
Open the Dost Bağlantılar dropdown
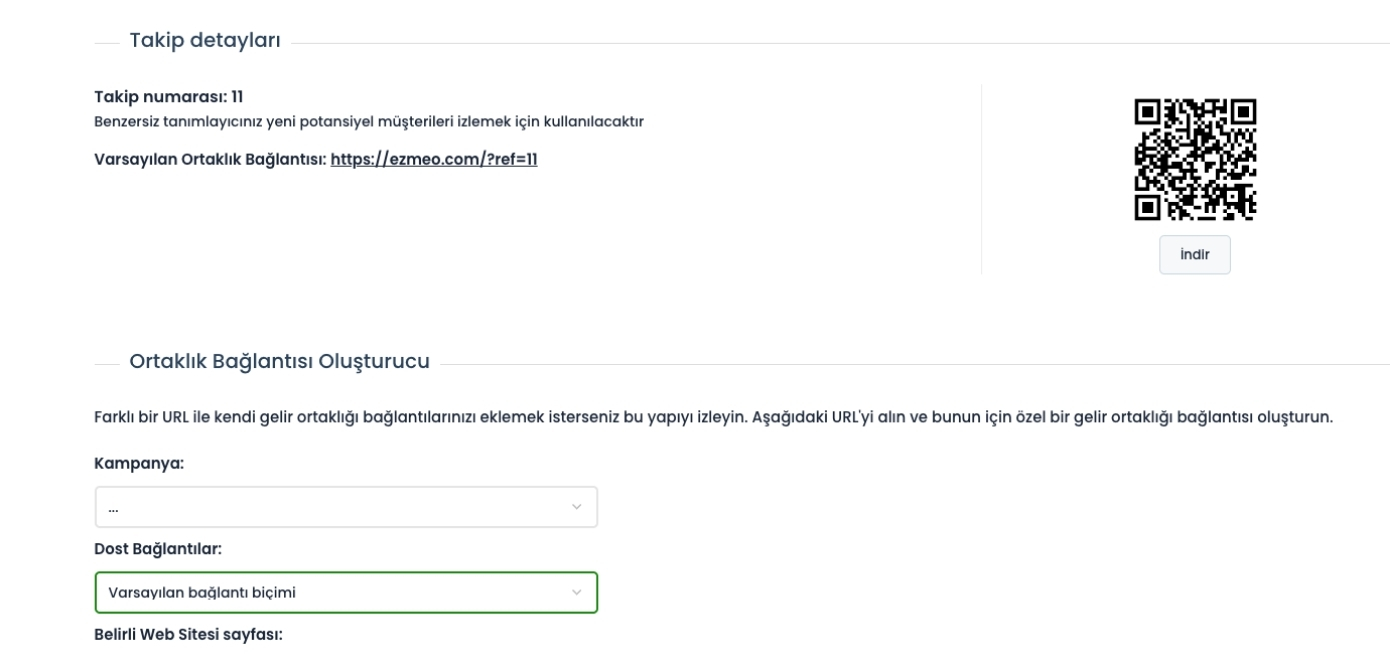tap(346, 592)
